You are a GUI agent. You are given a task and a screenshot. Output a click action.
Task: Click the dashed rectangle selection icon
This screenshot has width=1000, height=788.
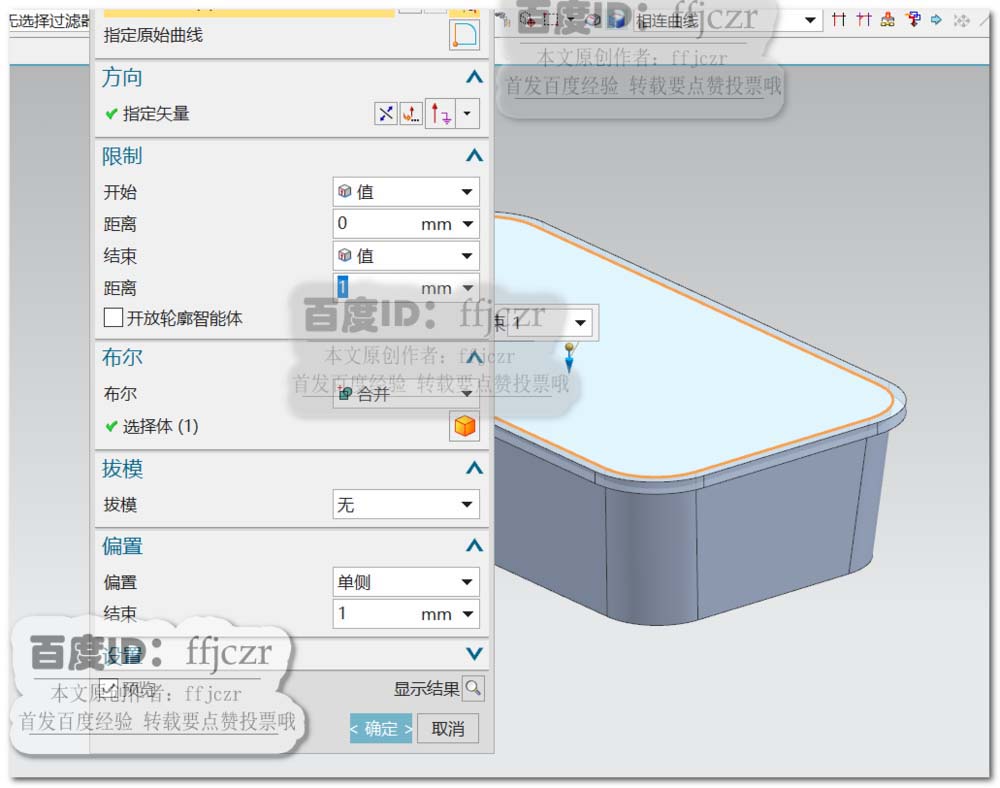(x=551, y=20)
